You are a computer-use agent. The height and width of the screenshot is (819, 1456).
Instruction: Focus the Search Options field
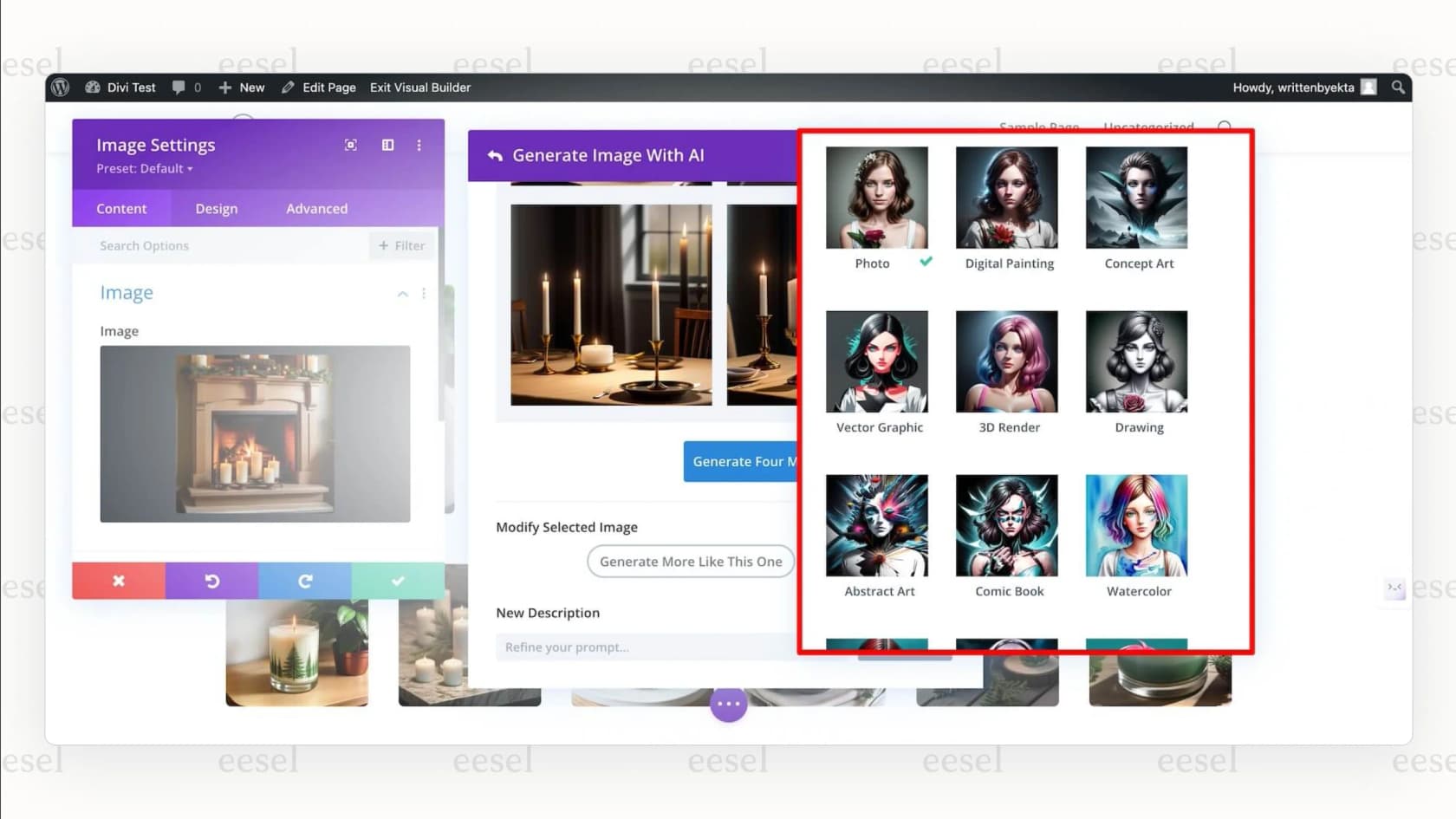point(230,246)
